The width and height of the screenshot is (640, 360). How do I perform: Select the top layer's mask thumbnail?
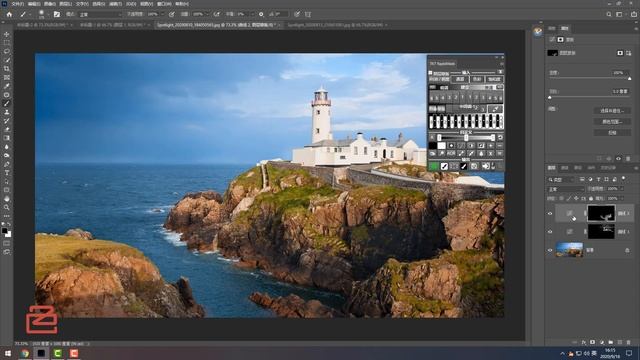click(x=601, y=213)
